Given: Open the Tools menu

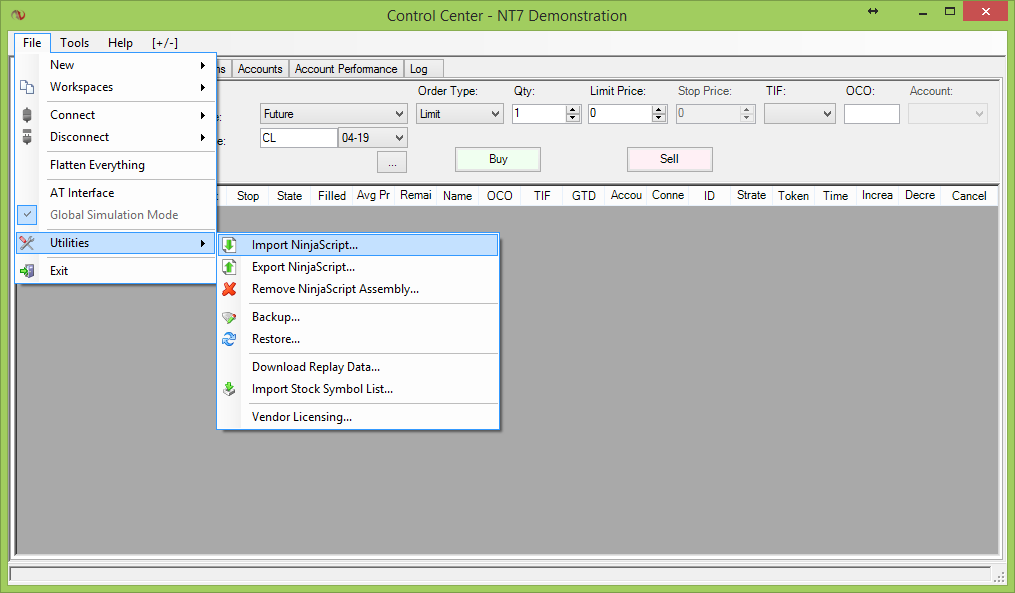Looking at the screenshot, I should pos(74,43).
